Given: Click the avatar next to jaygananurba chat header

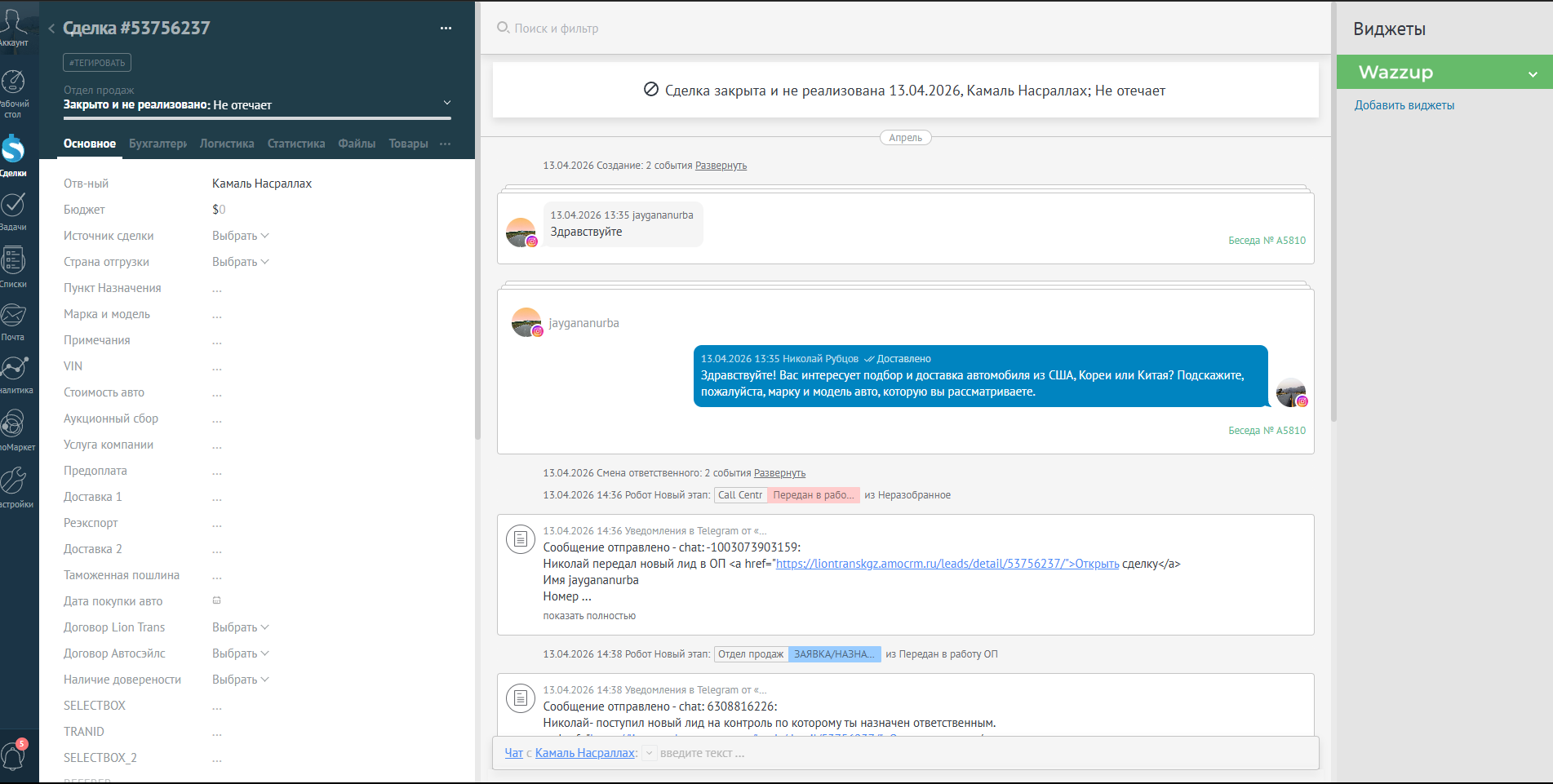Looking at the screenshot, I should [x=526, y=322].
